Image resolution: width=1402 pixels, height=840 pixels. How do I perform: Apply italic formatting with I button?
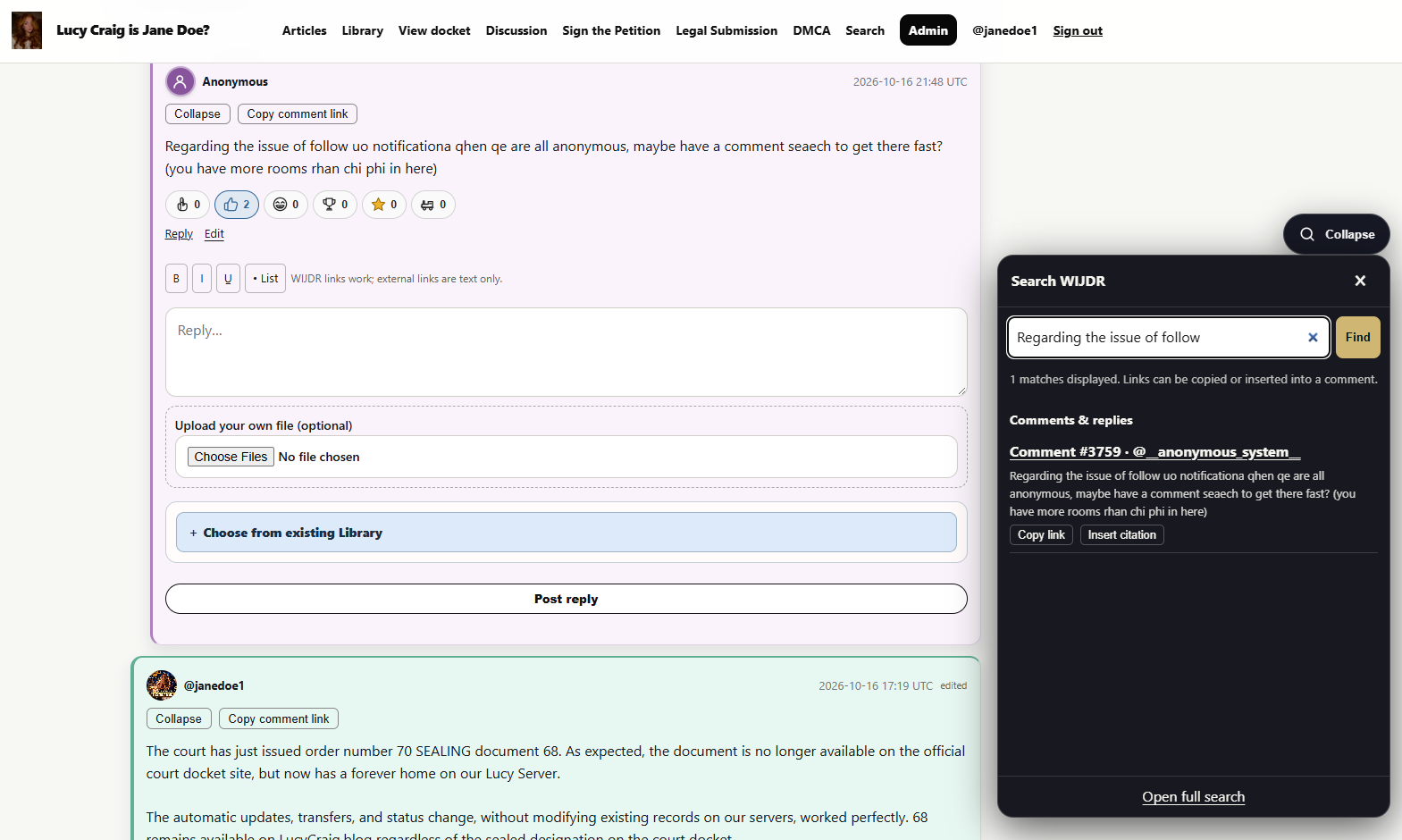(202, 279)
